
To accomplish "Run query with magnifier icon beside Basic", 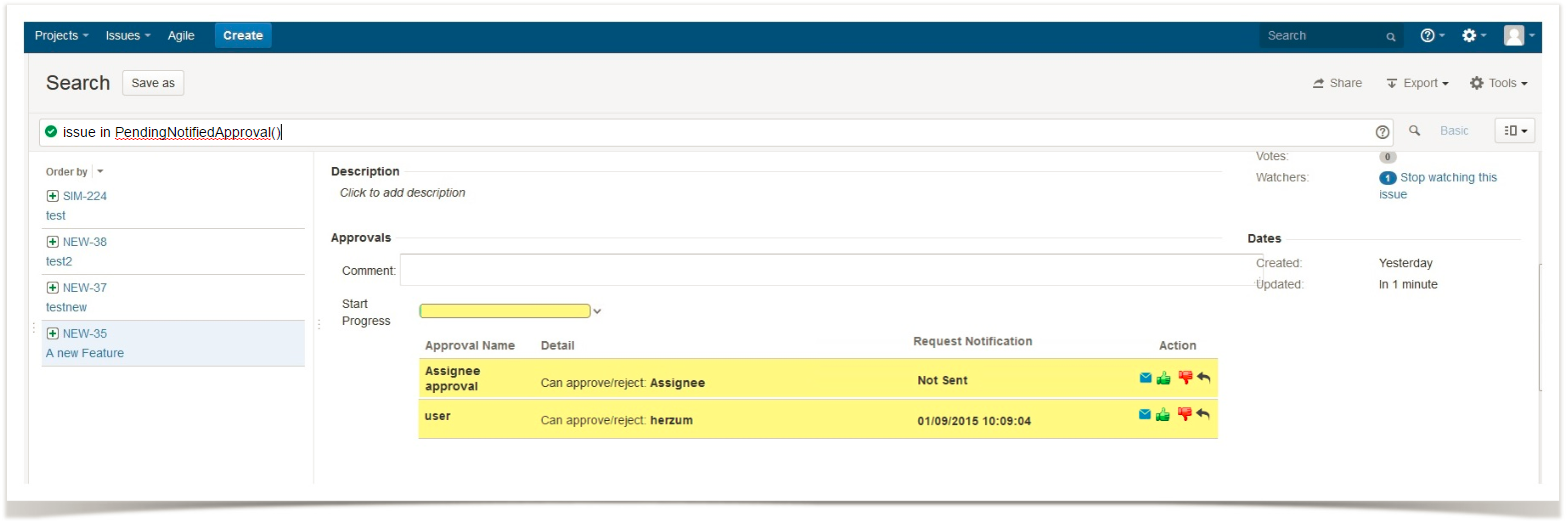I will click(1414, 131).
